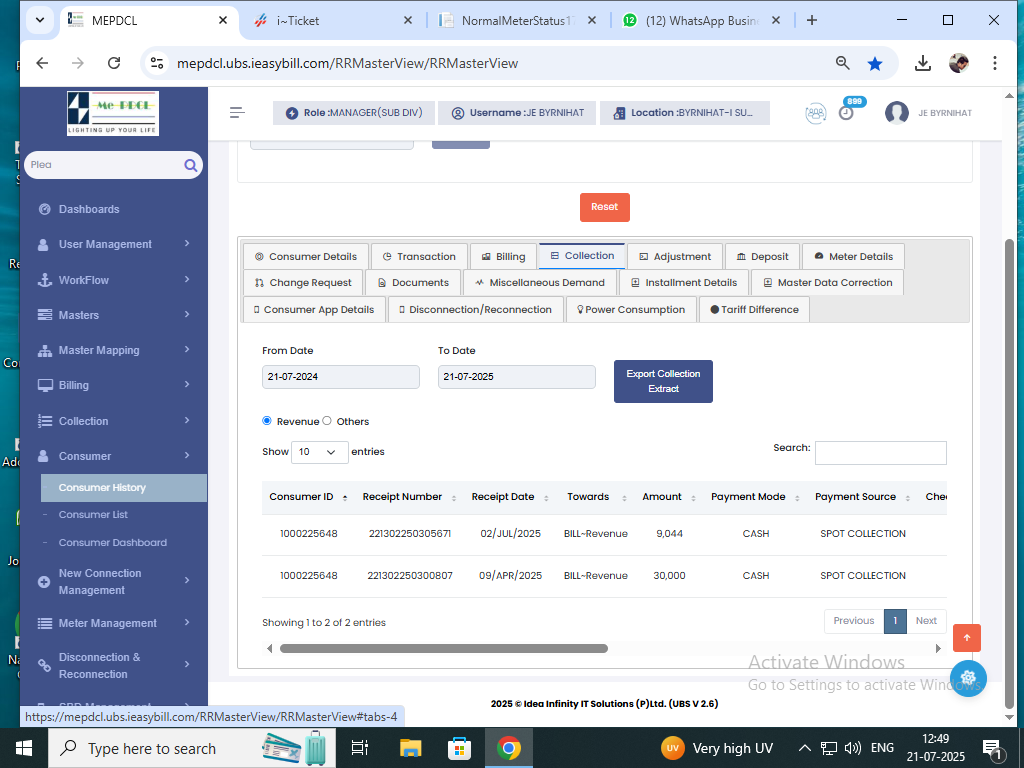Open the tab search dropdown arrow

(x=40, y=20)
